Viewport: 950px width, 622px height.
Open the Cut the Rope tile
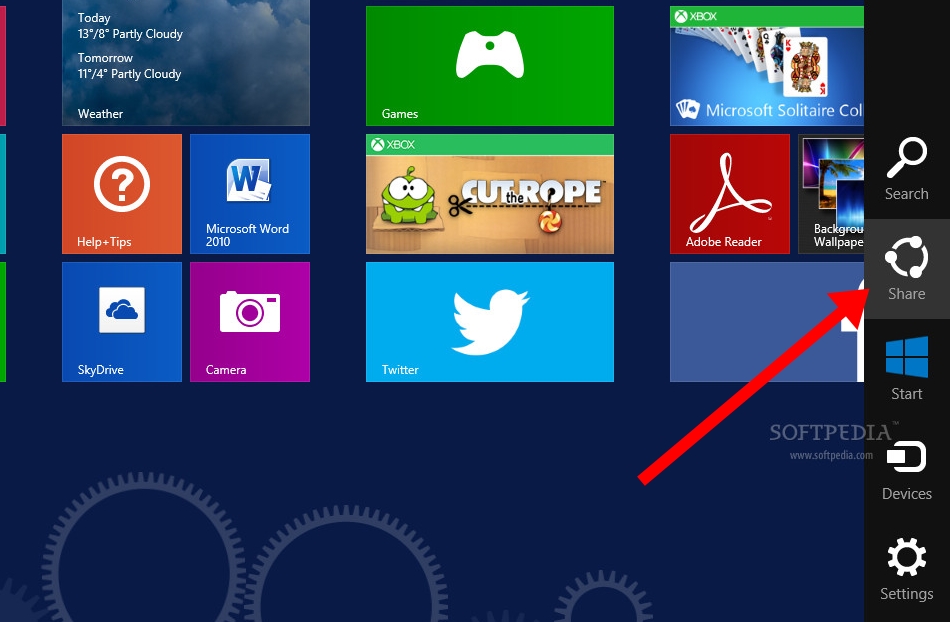point(490,194)
